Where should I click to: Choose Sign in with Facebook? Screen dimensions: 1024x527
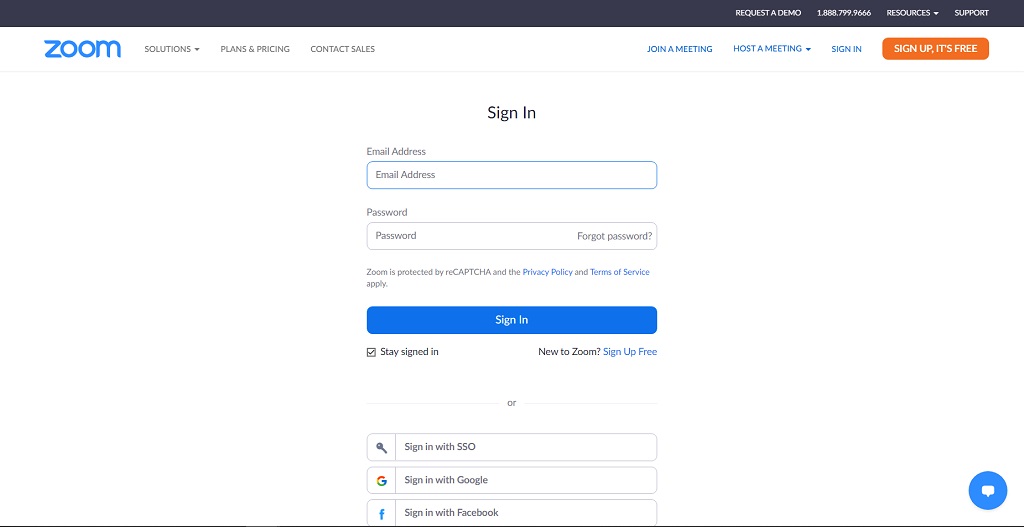pos(511,513)
